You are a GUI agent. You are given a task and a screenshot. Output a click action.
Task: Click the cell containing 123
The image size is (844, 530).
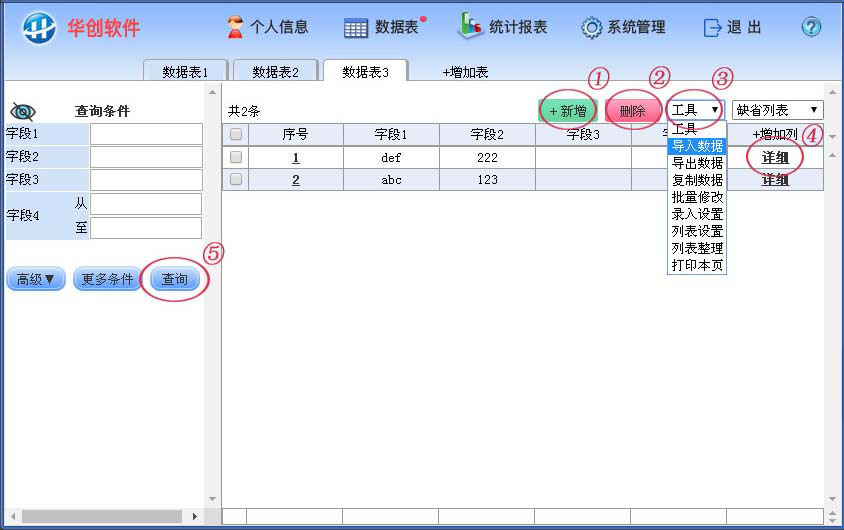487,180
